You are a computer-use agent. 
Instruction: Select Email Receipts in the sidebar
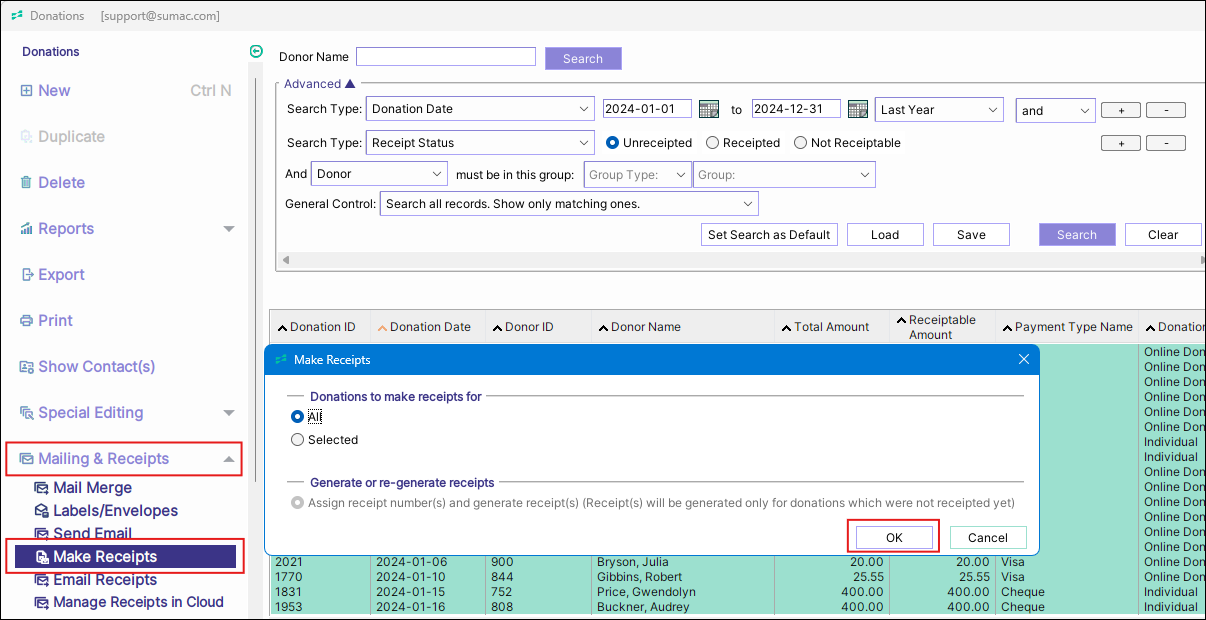click(x=104, y=580)
